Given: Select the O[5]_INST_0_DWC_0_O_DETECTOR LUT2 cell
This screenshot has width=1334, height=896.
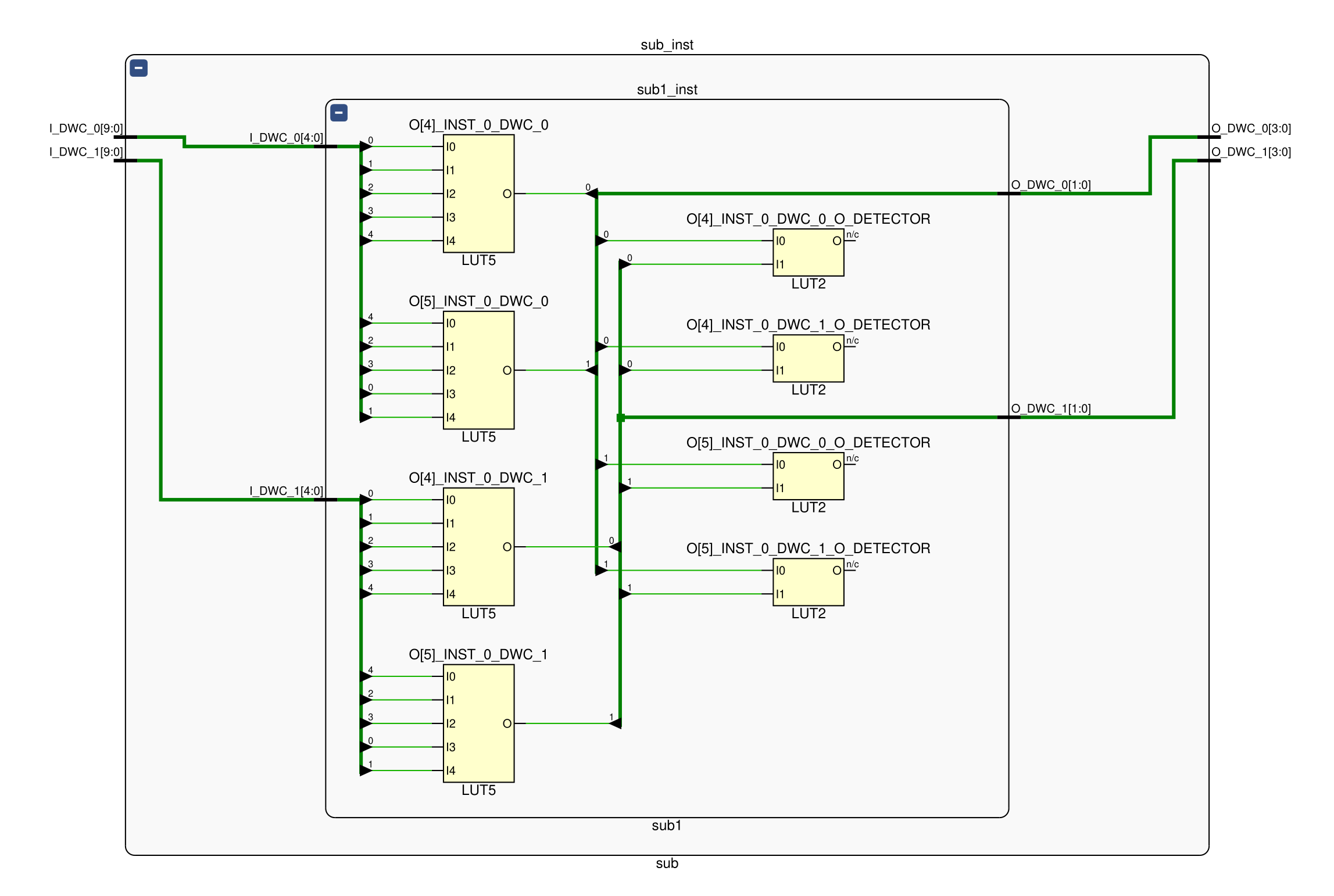Looking at the screenshot, I should point(808,476).
